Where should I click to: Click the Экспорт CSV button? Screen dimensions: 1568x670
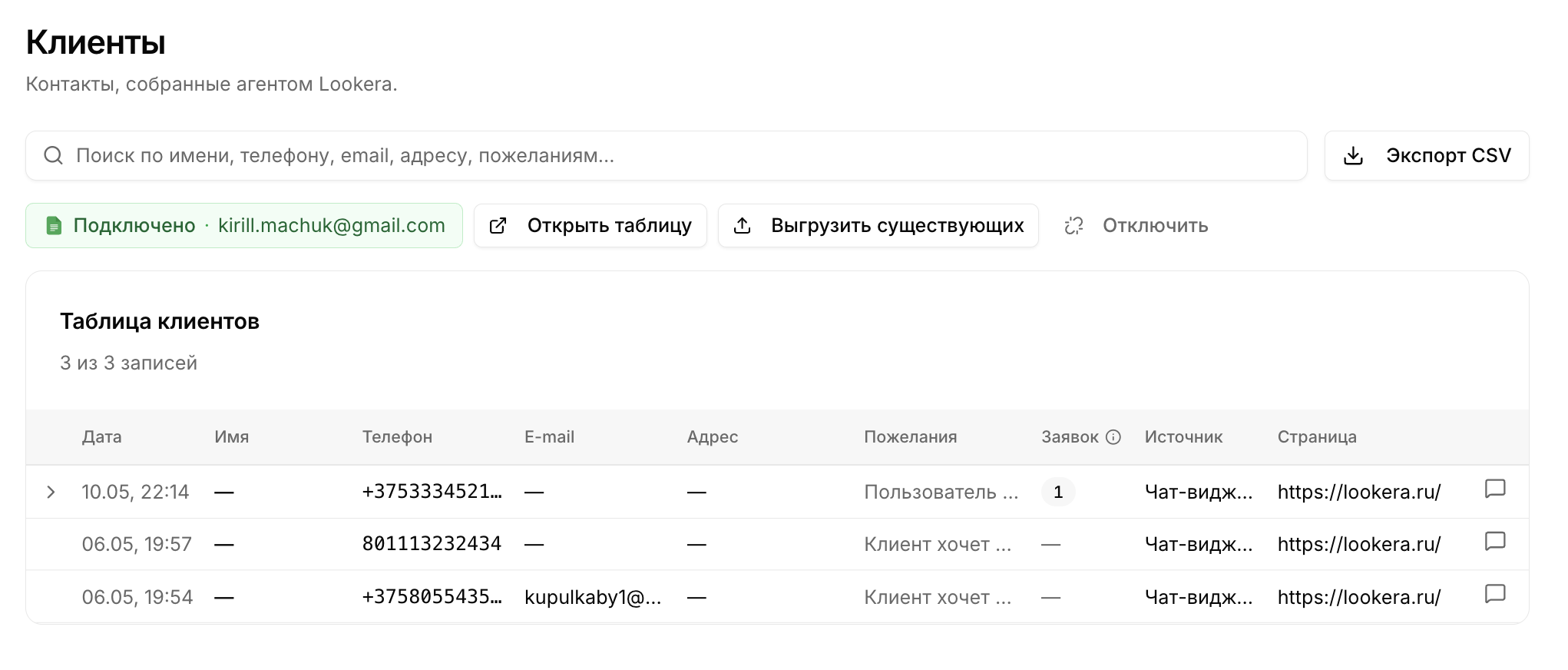1427,156
